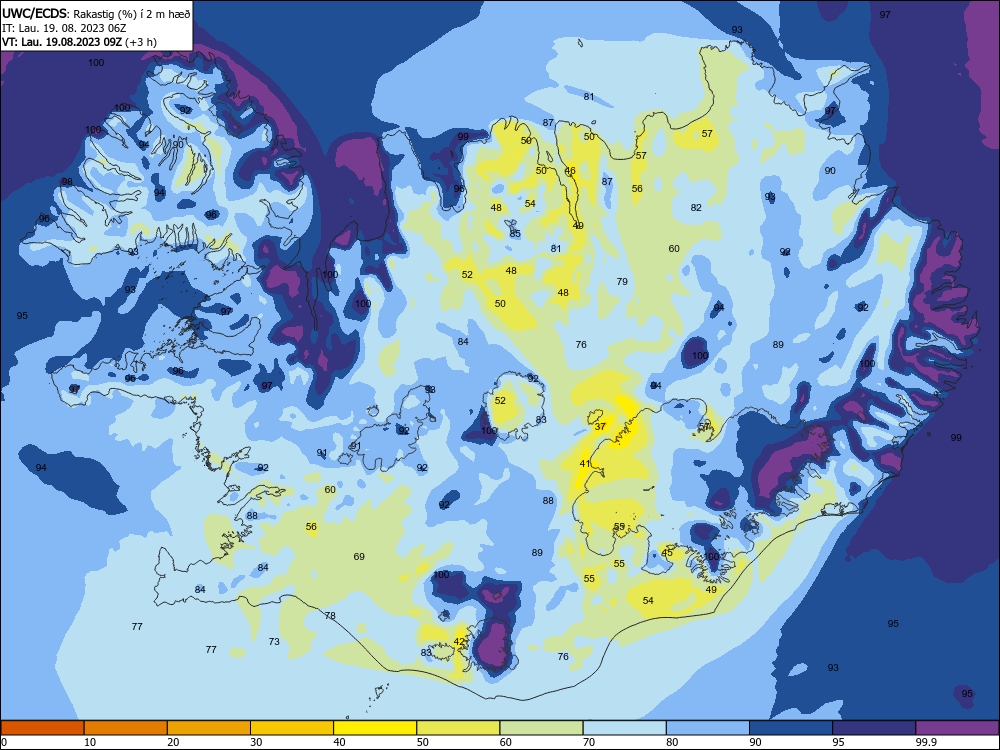
Task: Select the pale yellow 50–60 legend swatch
Action: (x=458, y=728)
